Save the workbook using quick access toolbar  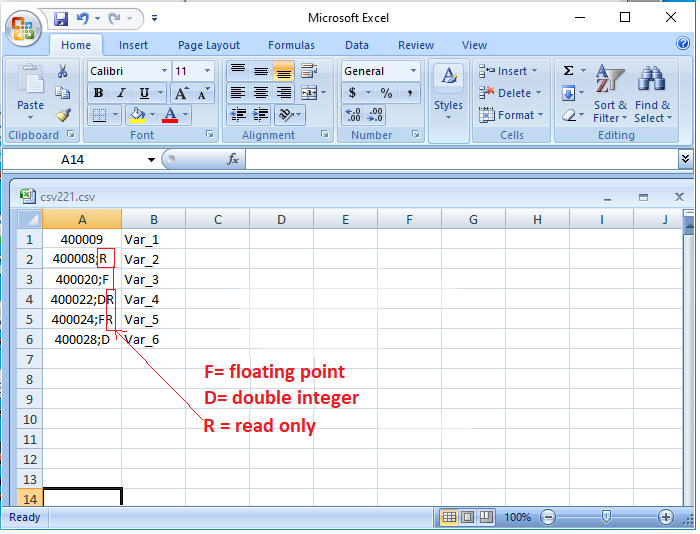tap(61, 19)
